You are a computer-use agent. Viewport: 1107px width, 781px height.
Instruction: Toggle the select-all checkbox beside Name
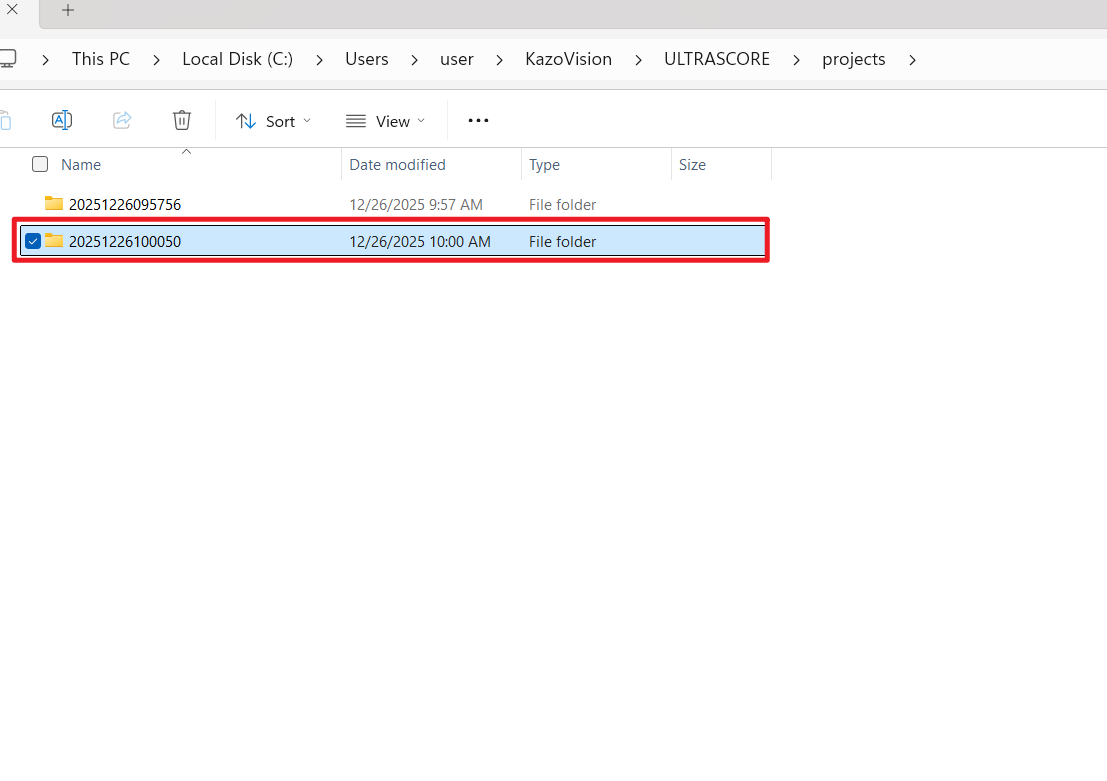40,164
